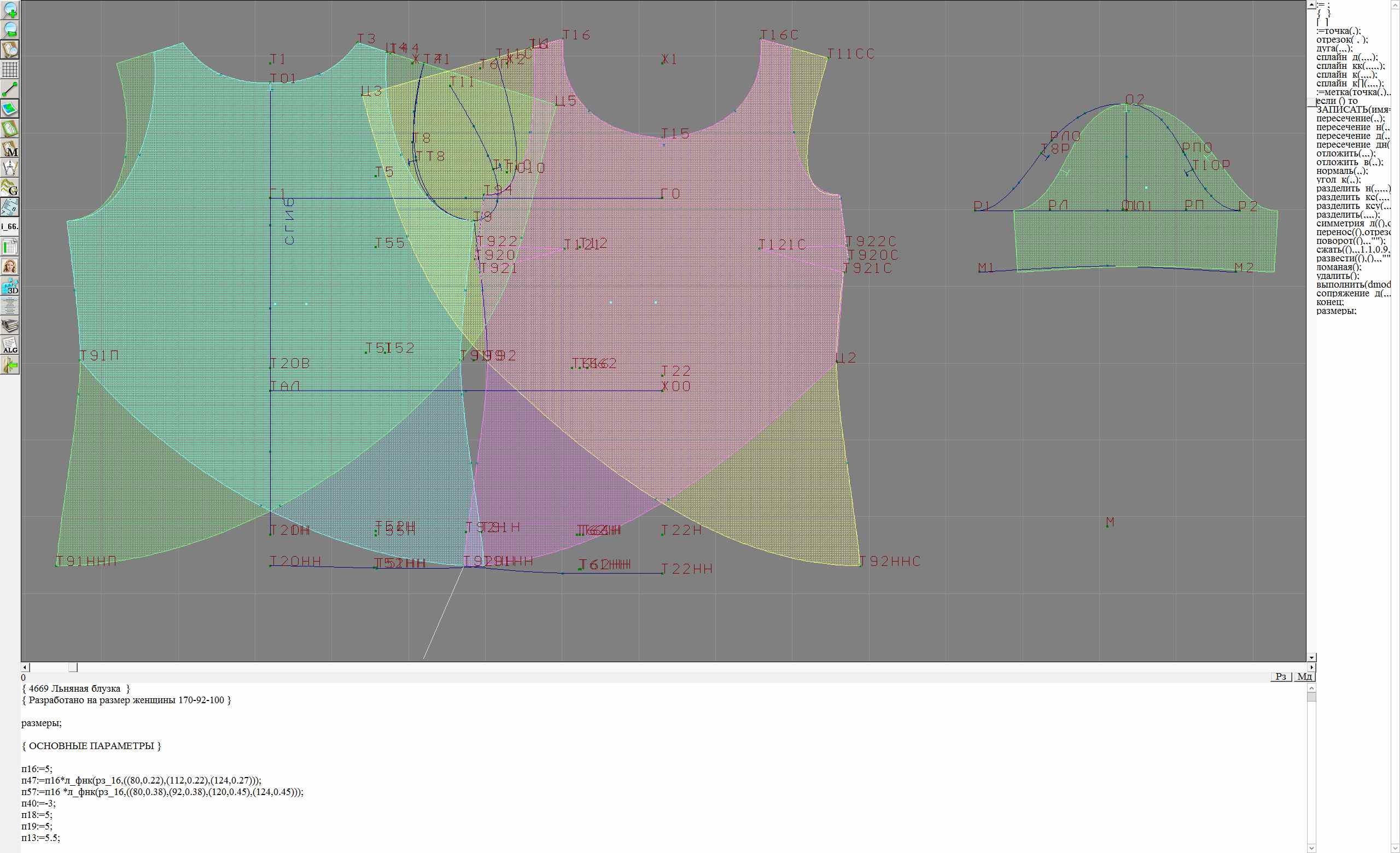Click the horizontal scrollbar thumb under canvas
1400x853 pixels.
pyautogui.click(x=73, y=667)
